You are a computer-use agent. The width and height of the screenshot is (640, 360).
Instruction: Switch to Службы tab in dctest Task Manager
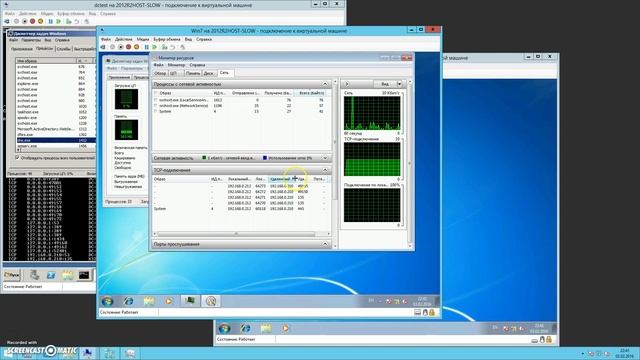click(x=63, y=49)
